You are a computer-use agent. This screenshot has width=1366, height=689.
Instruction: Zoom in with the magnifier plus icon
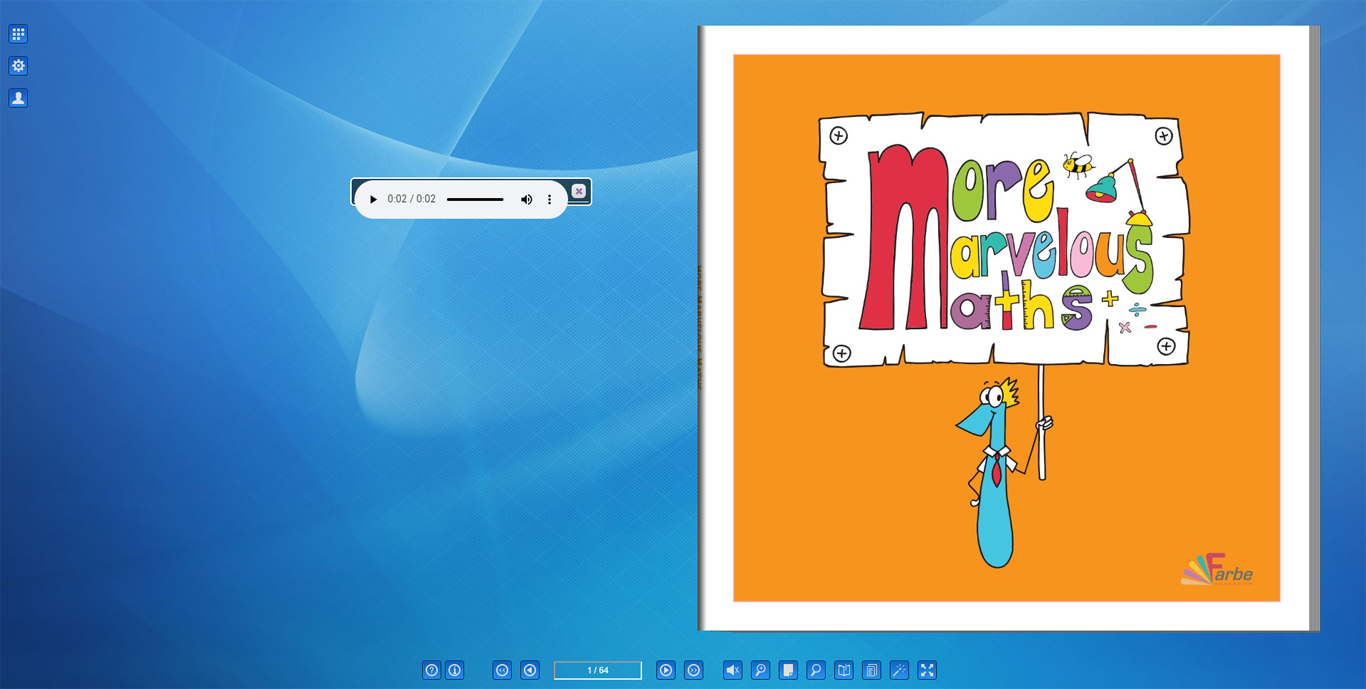(x=761, y=670)
